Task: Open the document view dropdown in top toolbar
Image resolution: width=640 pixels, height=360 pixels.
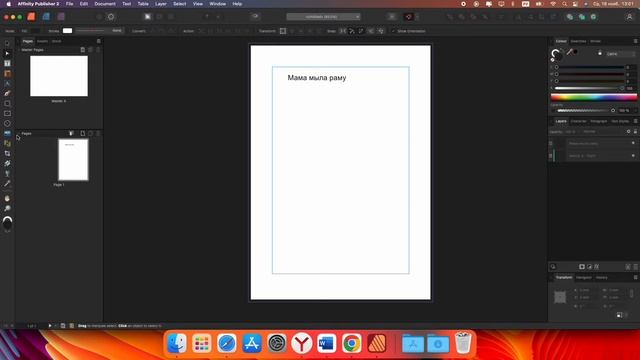Action: tap(323, 17)
